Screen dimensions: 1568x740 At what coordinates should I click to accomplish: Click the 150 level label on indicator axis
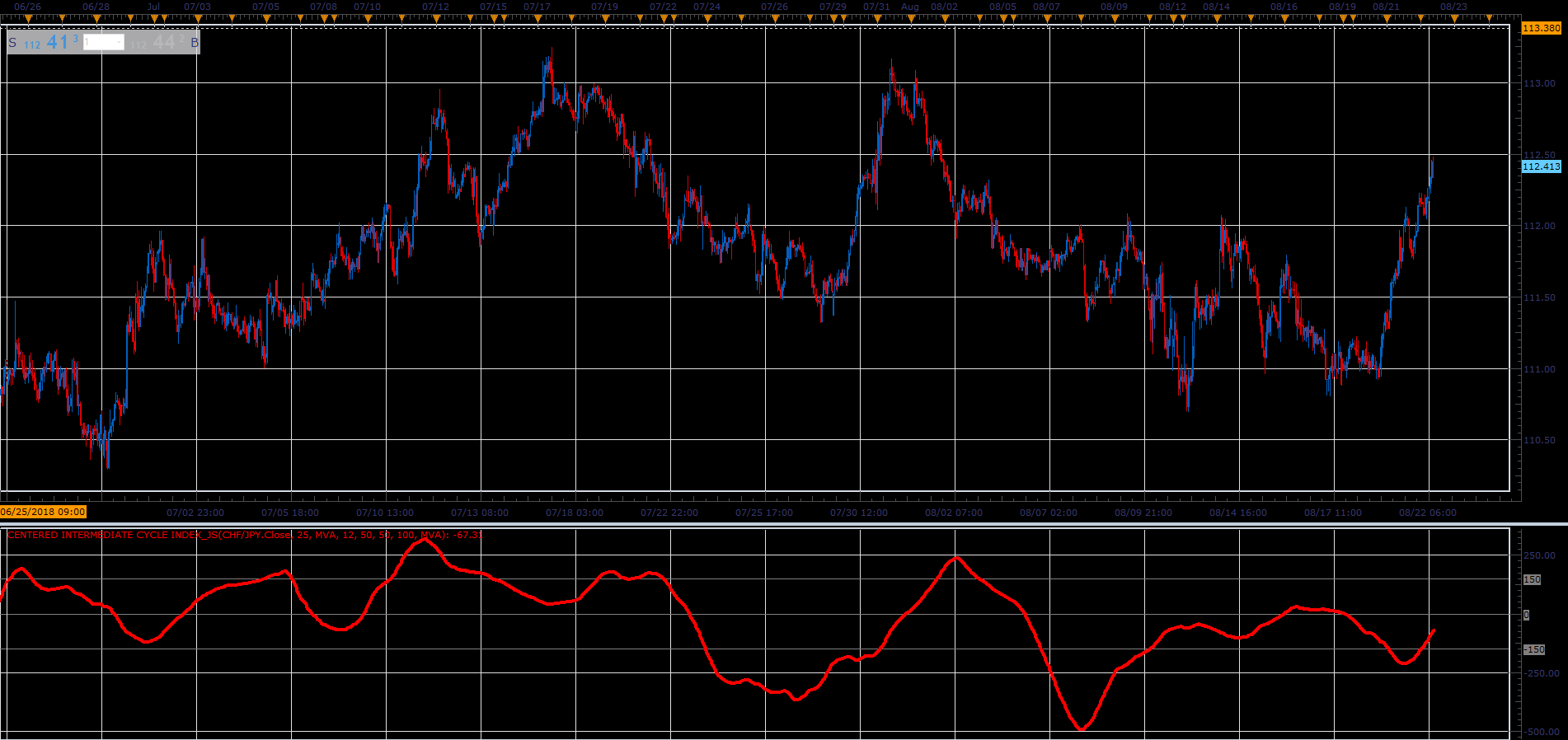click(x=1532, y=579)
